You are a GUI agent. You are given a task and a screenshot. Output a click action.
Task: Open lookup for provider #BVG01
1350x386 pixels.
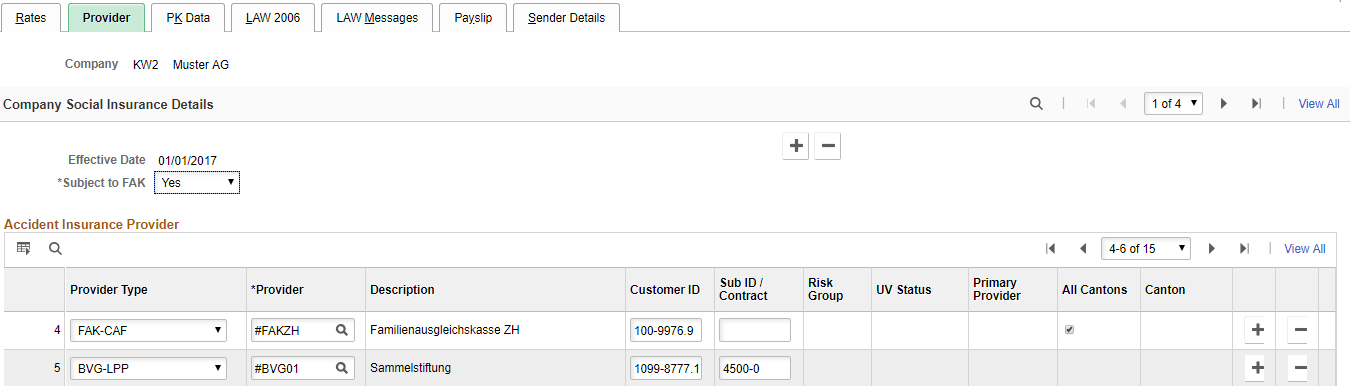[341, 368]
